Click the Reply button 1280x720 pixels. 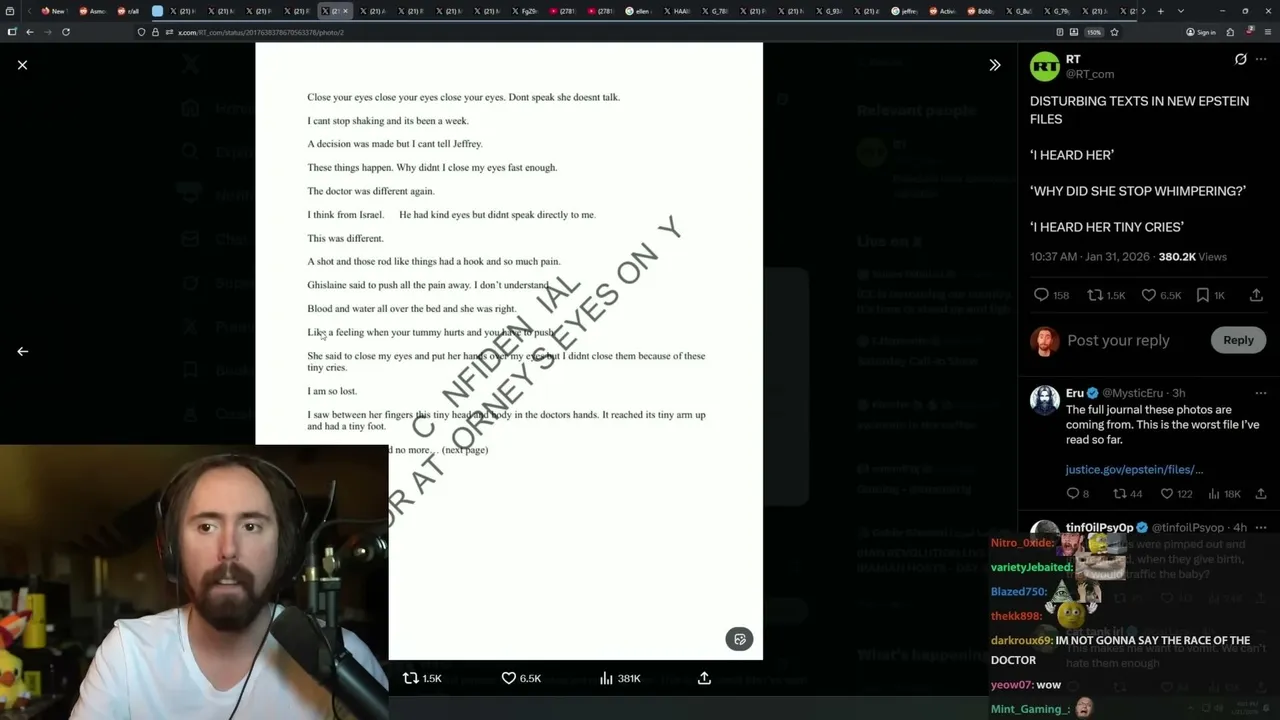[x=1238, y=340]
